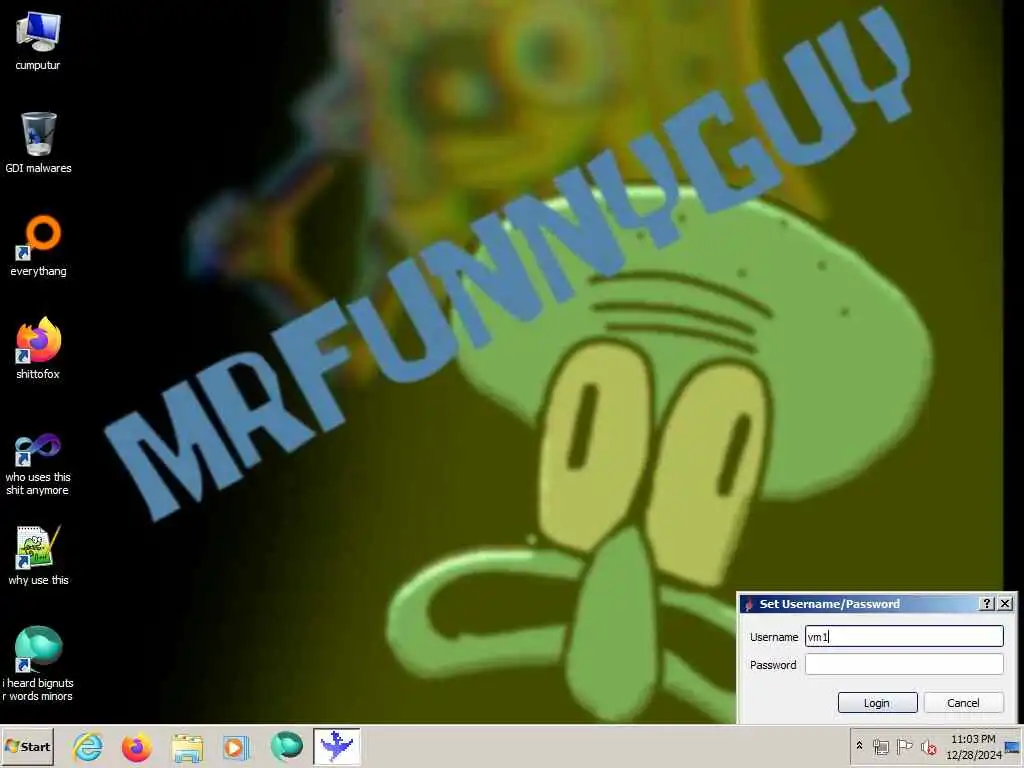Viewport: 1024px width, 768px height.
Task: Click the Login button
Action: 877,703
